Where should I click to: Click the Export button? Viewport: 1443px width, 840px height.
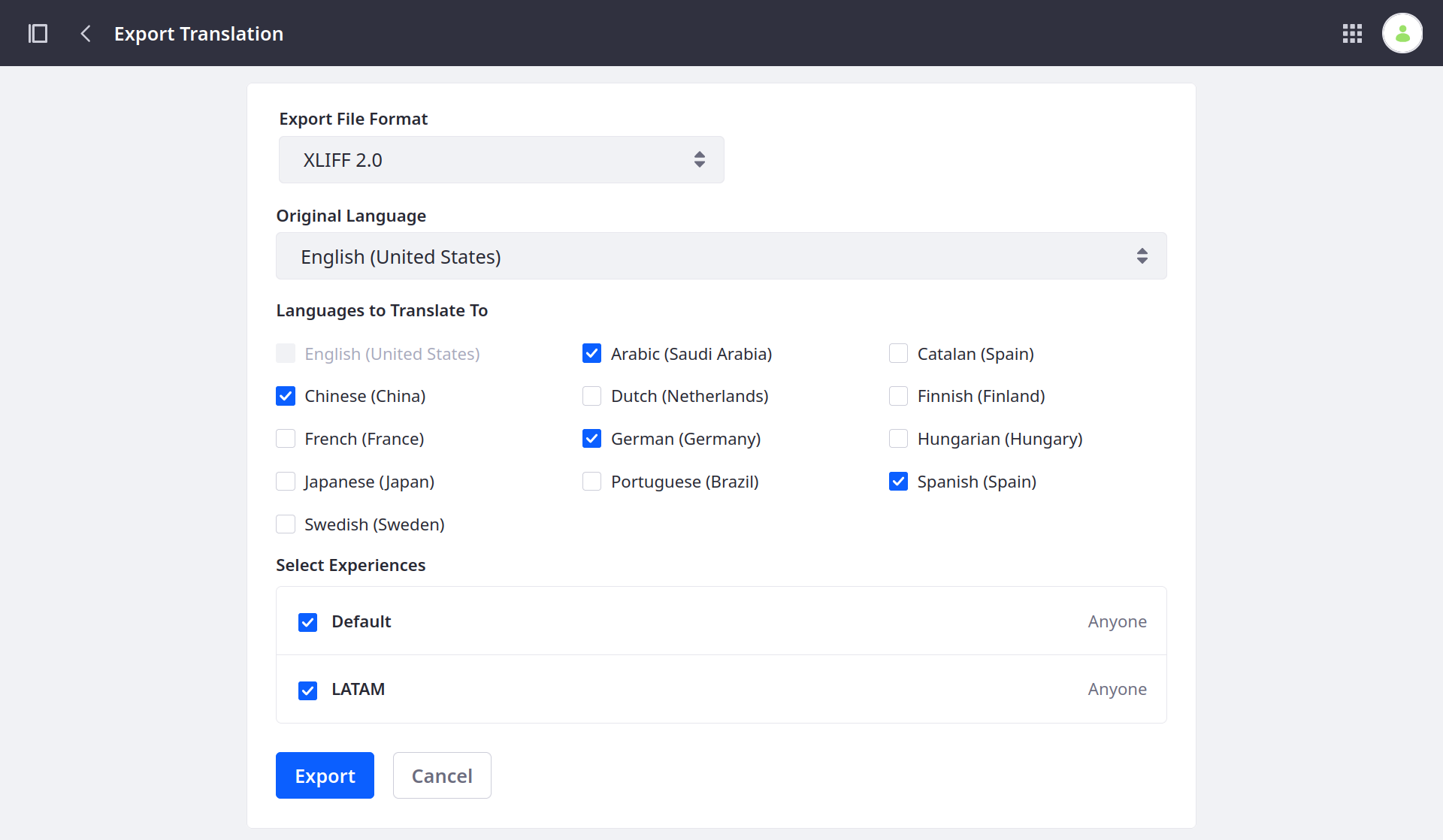[x=325, y=775]
